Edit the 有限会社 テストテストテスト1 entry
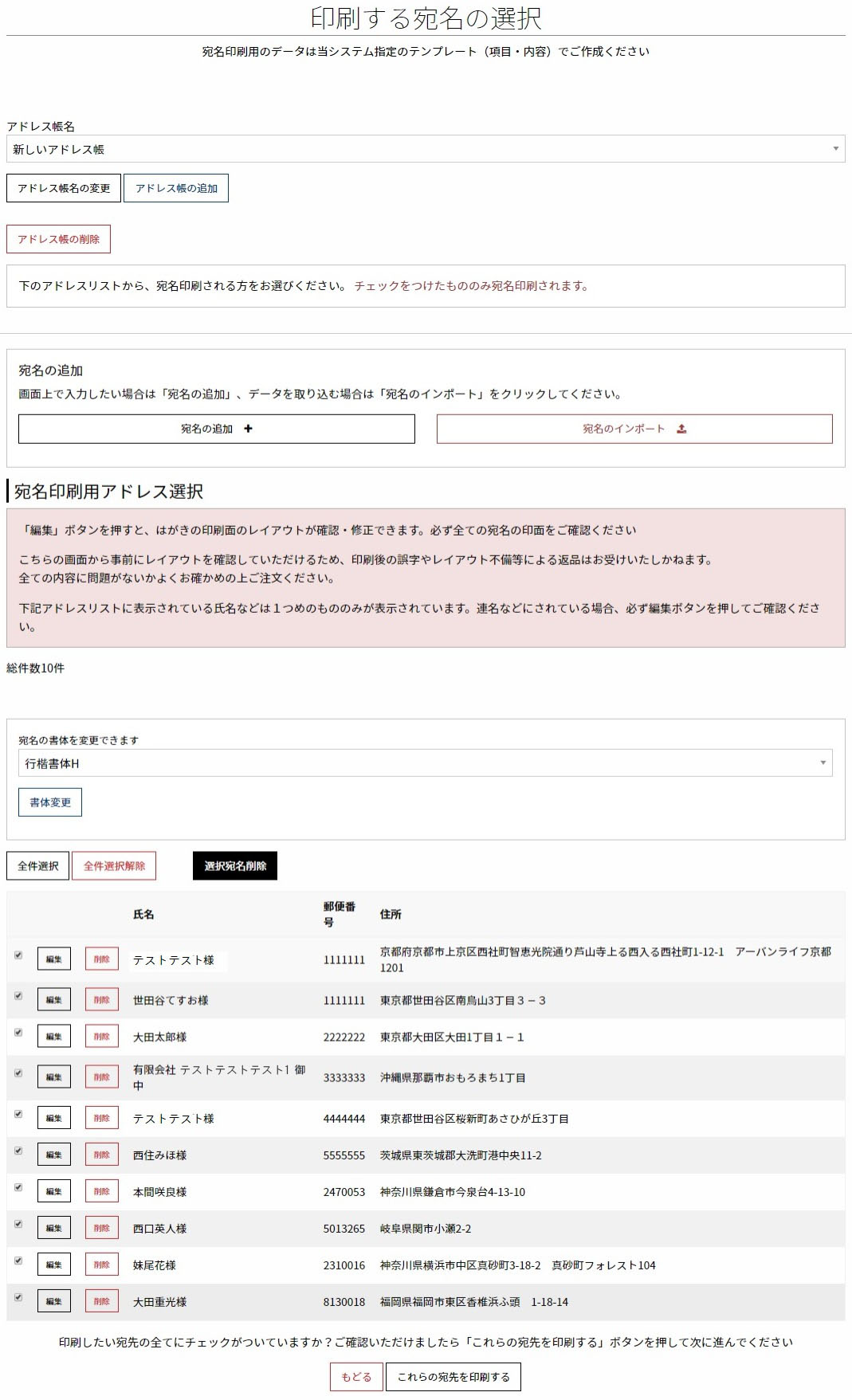This screenshot has width=852, height=1400. click(x=54, y=1077)
